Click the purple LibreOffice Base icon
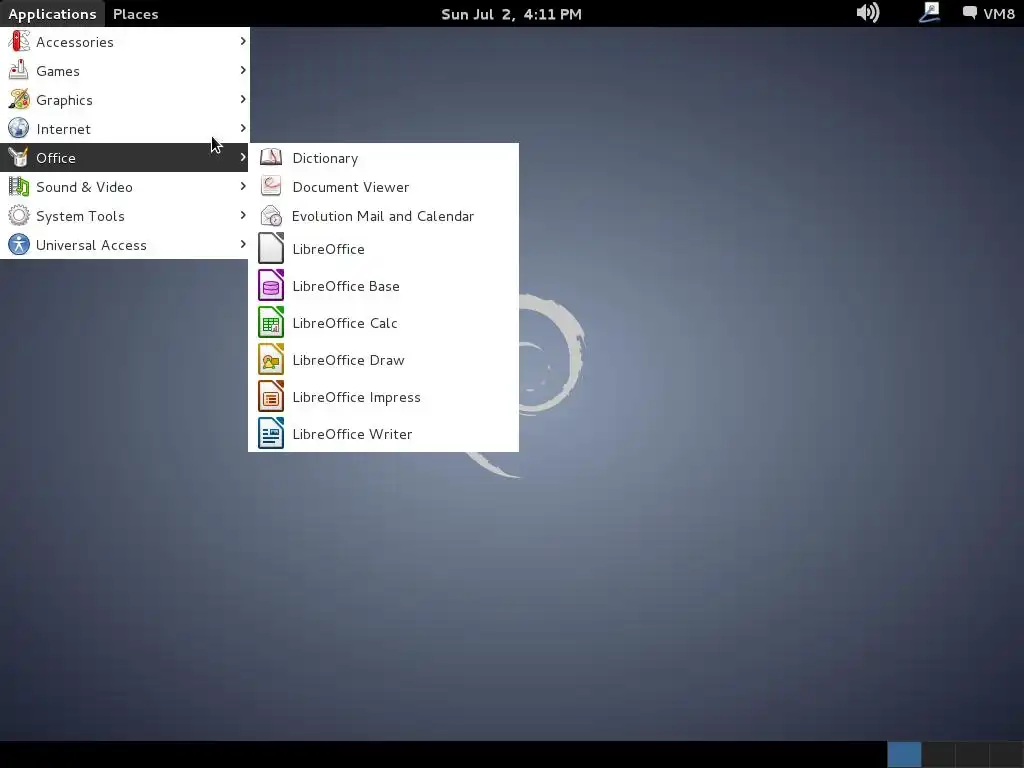 (271, 285)
